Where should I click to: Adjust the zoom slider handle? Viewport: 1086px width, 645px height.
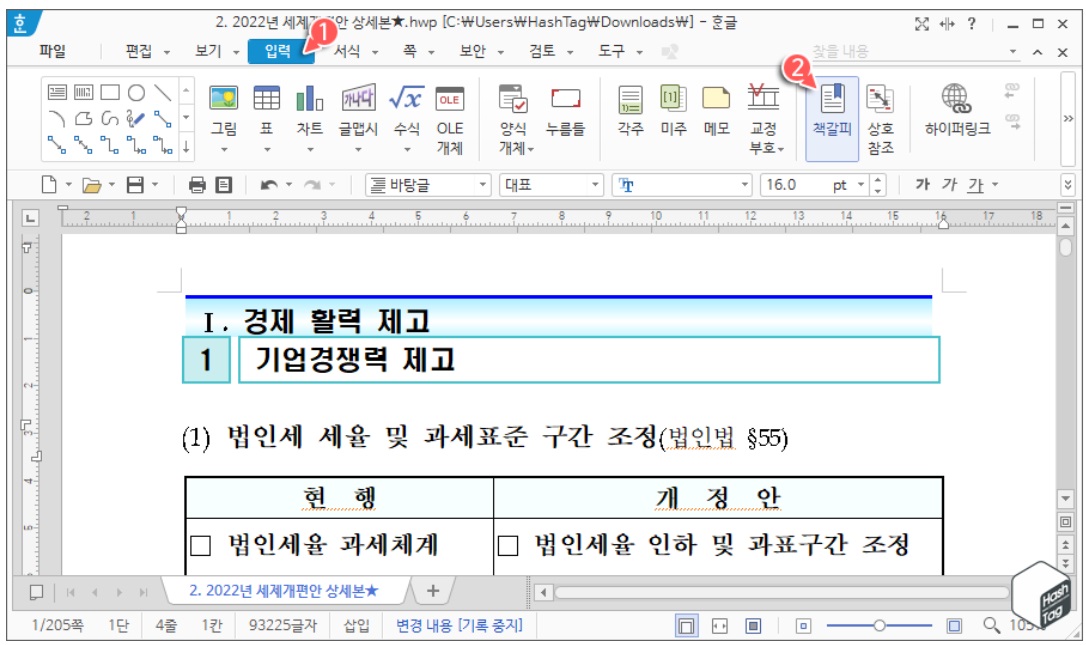pos(879,626)
